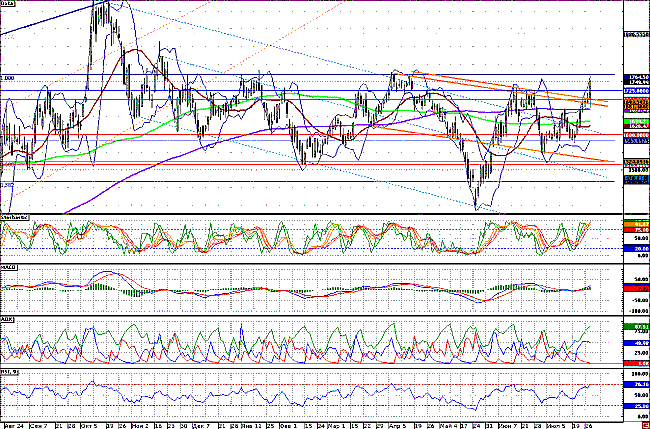Click the MACD -100.00 axis value

(x=638, y=310)
